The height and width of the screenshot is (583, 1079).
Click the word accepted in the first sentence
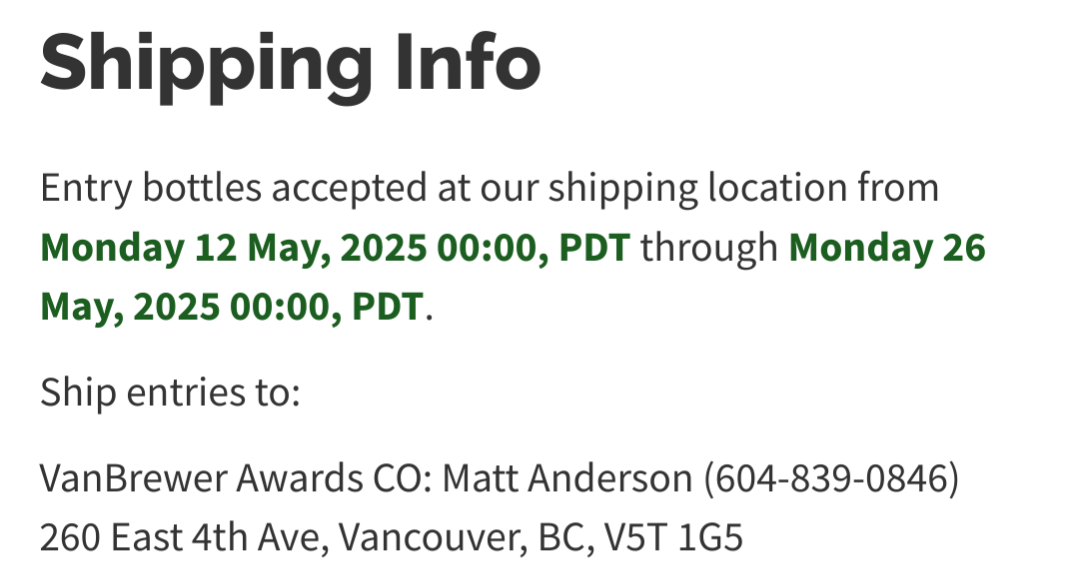(x=349, y=188)
